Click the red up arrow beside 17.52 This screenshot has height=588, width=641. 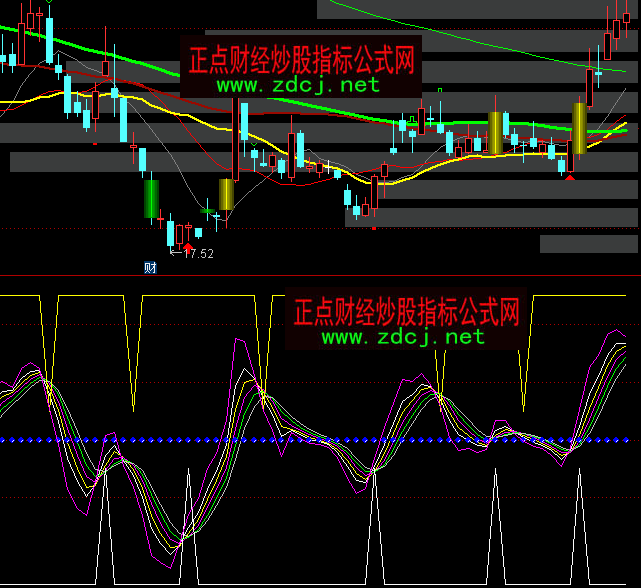187,246
